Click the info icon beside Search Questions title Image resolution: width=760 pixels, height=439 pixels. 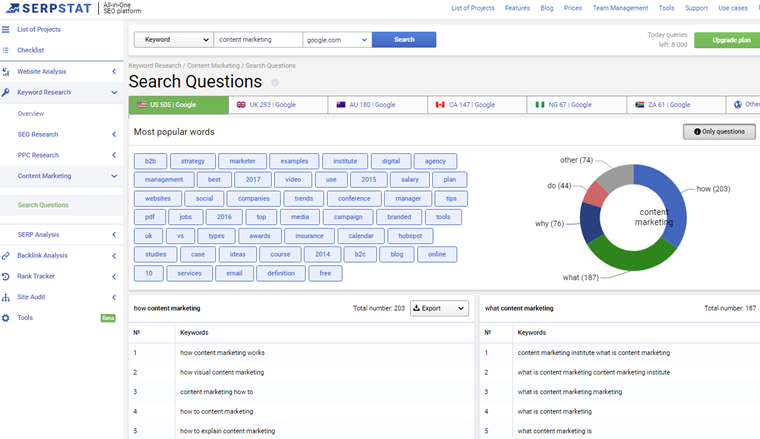point(275,83)
